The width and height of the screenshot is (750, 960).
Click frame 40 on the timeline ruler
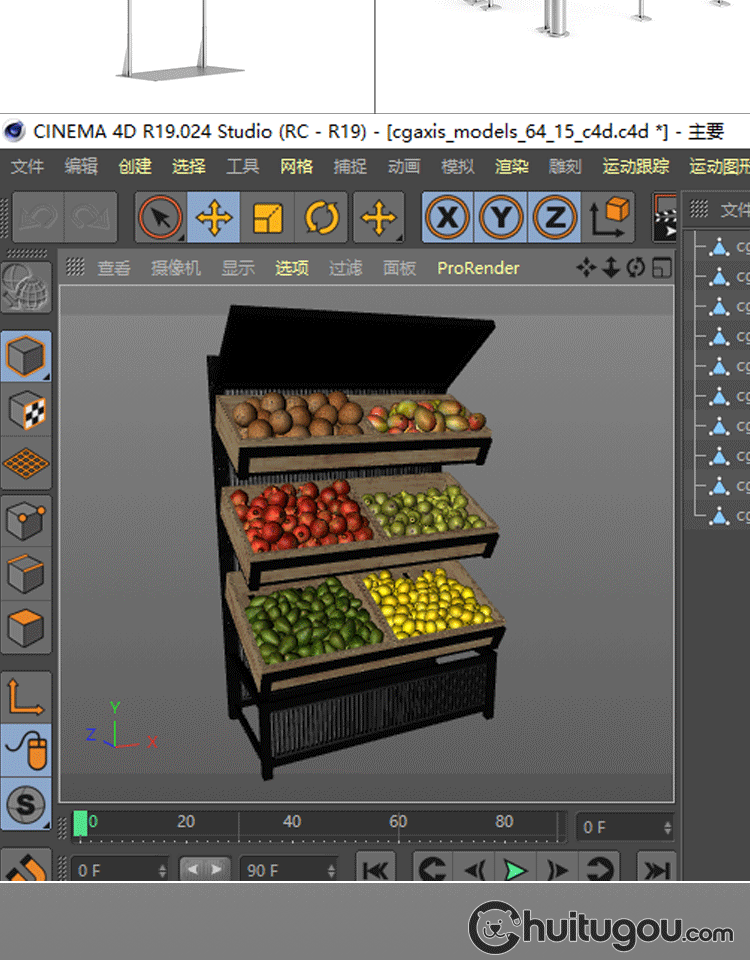click(292, 824)
